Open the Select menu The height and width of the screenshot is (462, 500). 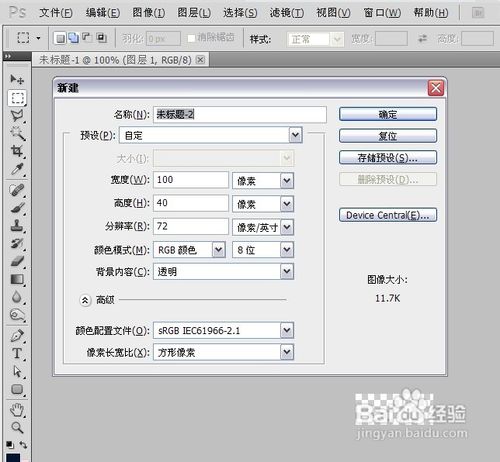[240, 13]
